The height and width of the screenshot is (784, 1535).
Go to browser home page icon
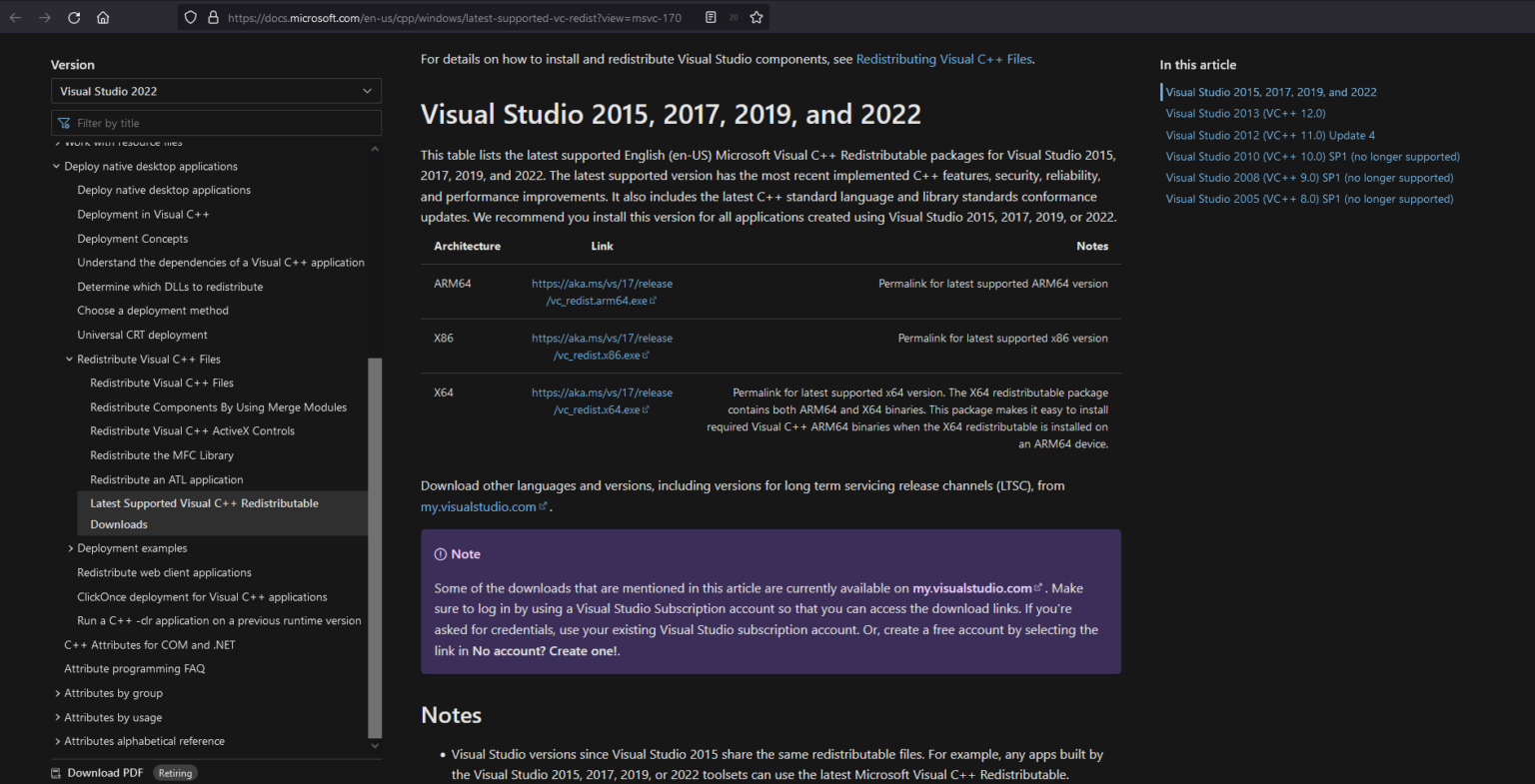click(103, 18)
